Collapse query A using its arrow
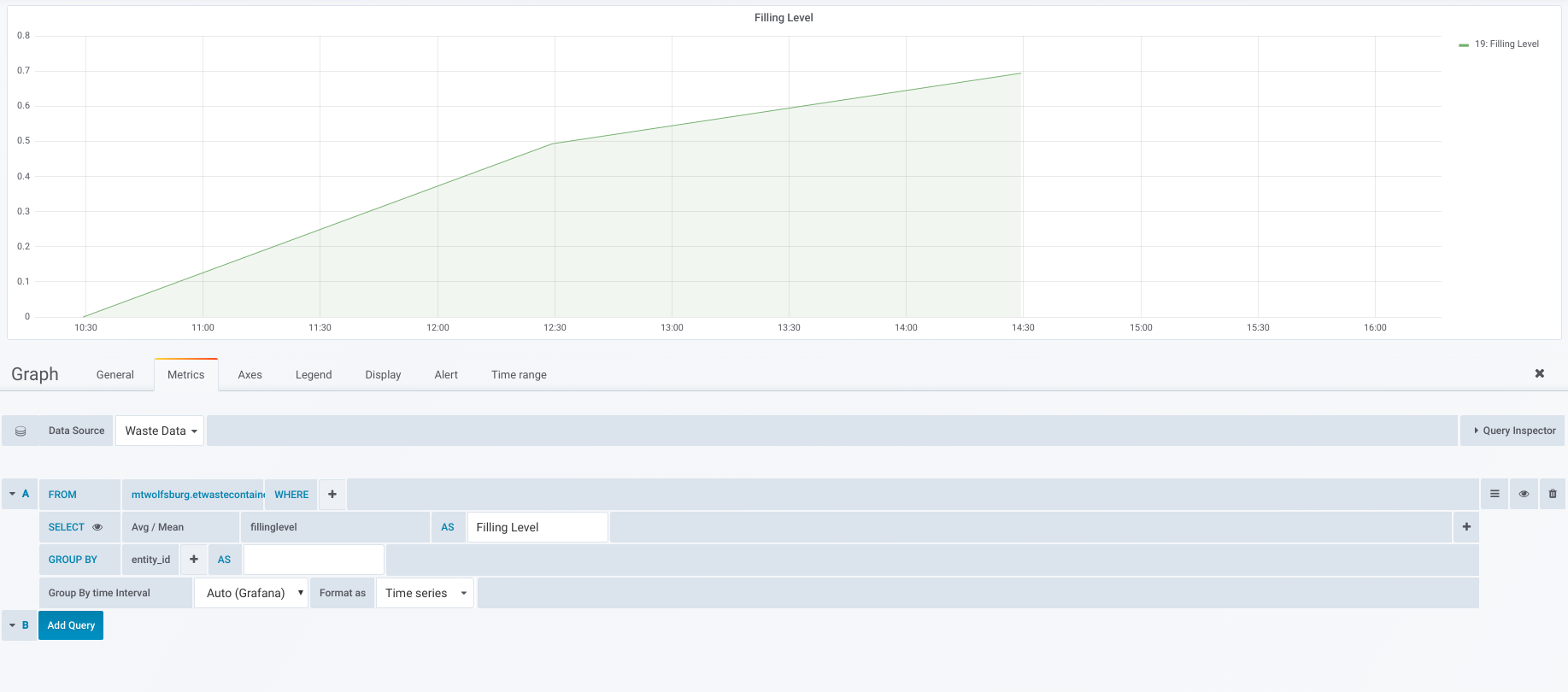This screenshot has width=1568, height=692. 13,494
